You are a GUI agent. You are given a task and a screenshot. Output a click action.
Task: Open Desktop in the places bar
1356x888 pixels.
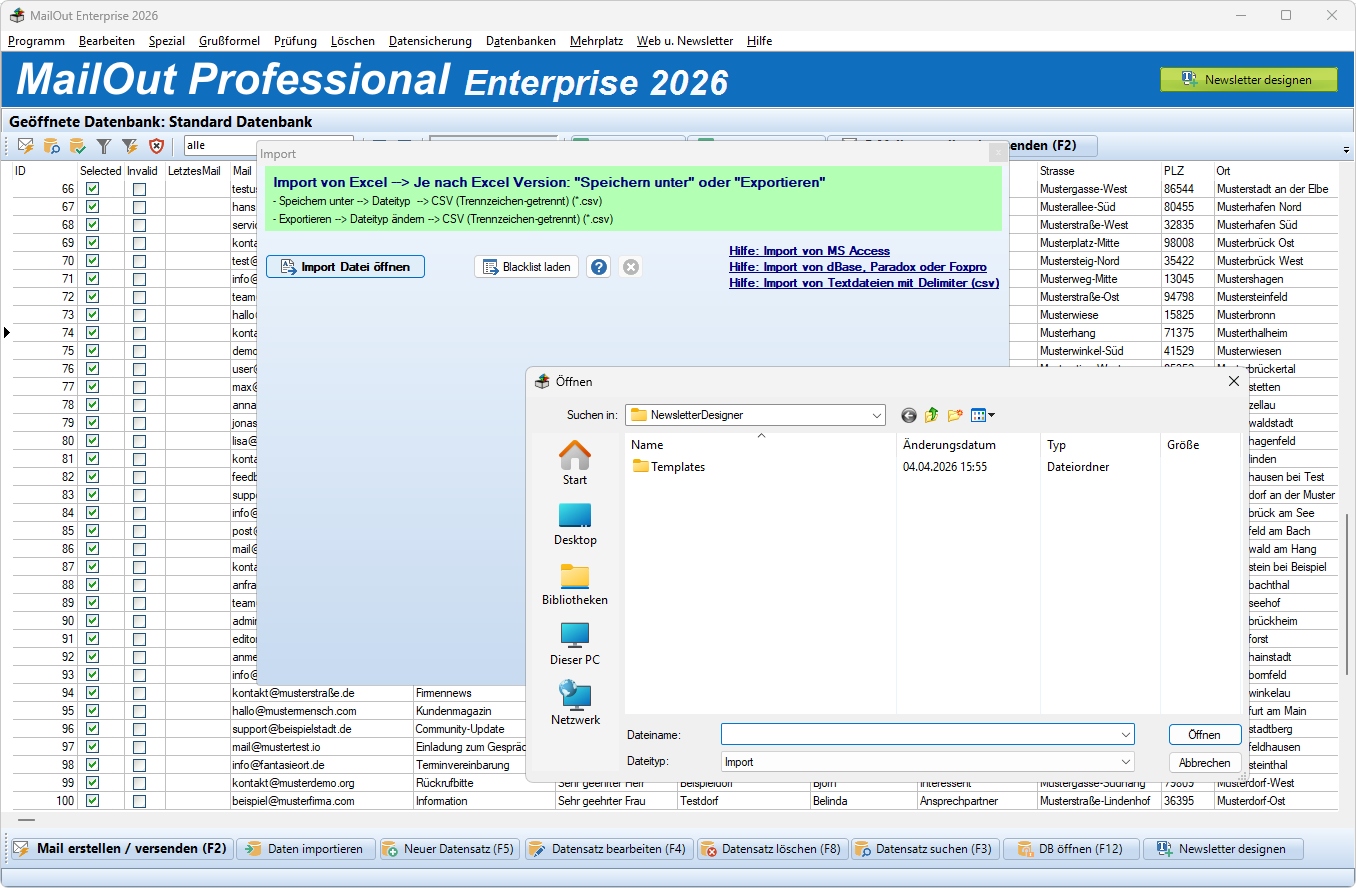pos(575,523)
